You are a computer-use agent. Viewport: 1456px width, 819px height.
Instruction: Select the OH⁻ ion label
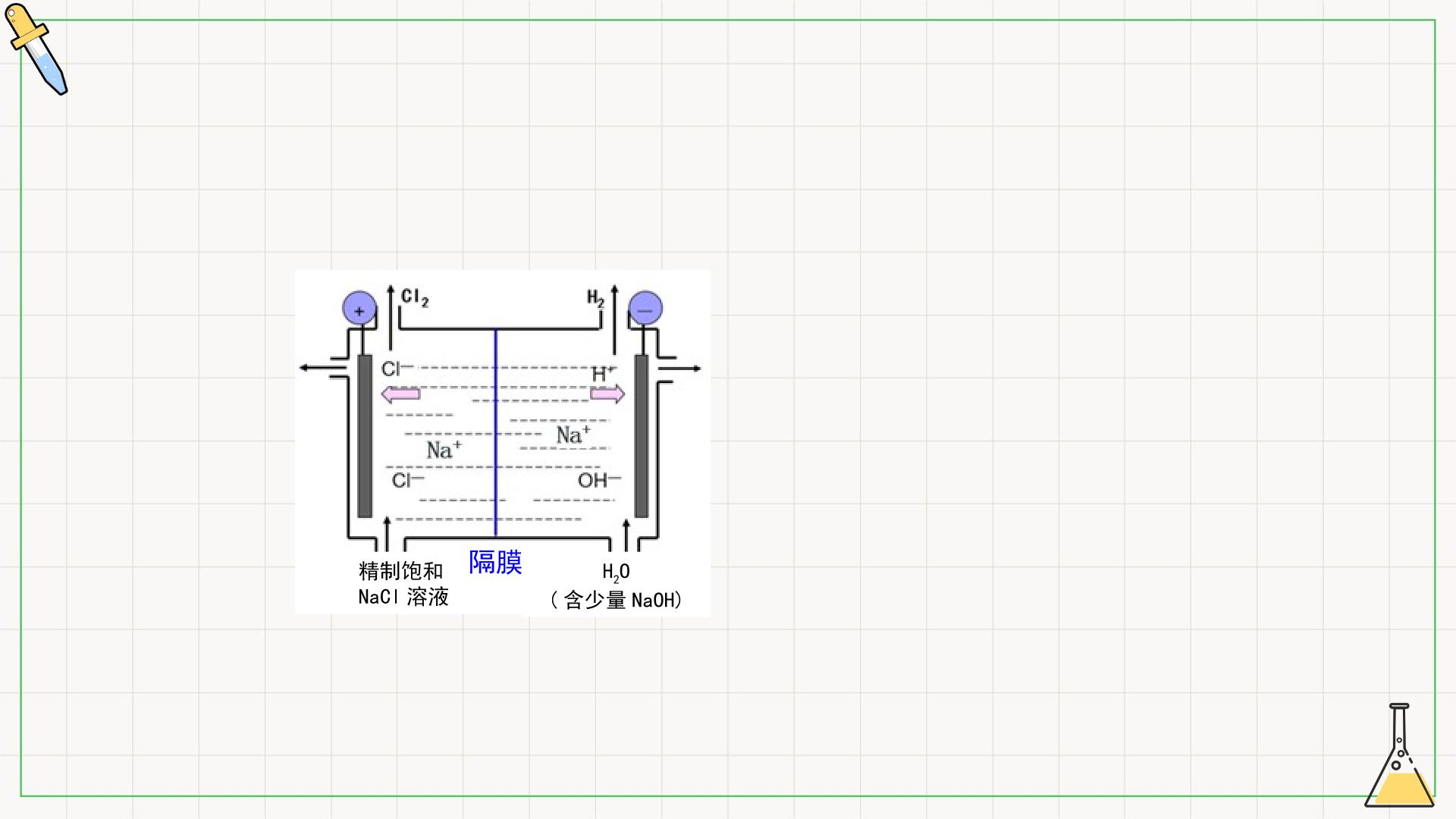pyautogui.click(x=599, y=480)
